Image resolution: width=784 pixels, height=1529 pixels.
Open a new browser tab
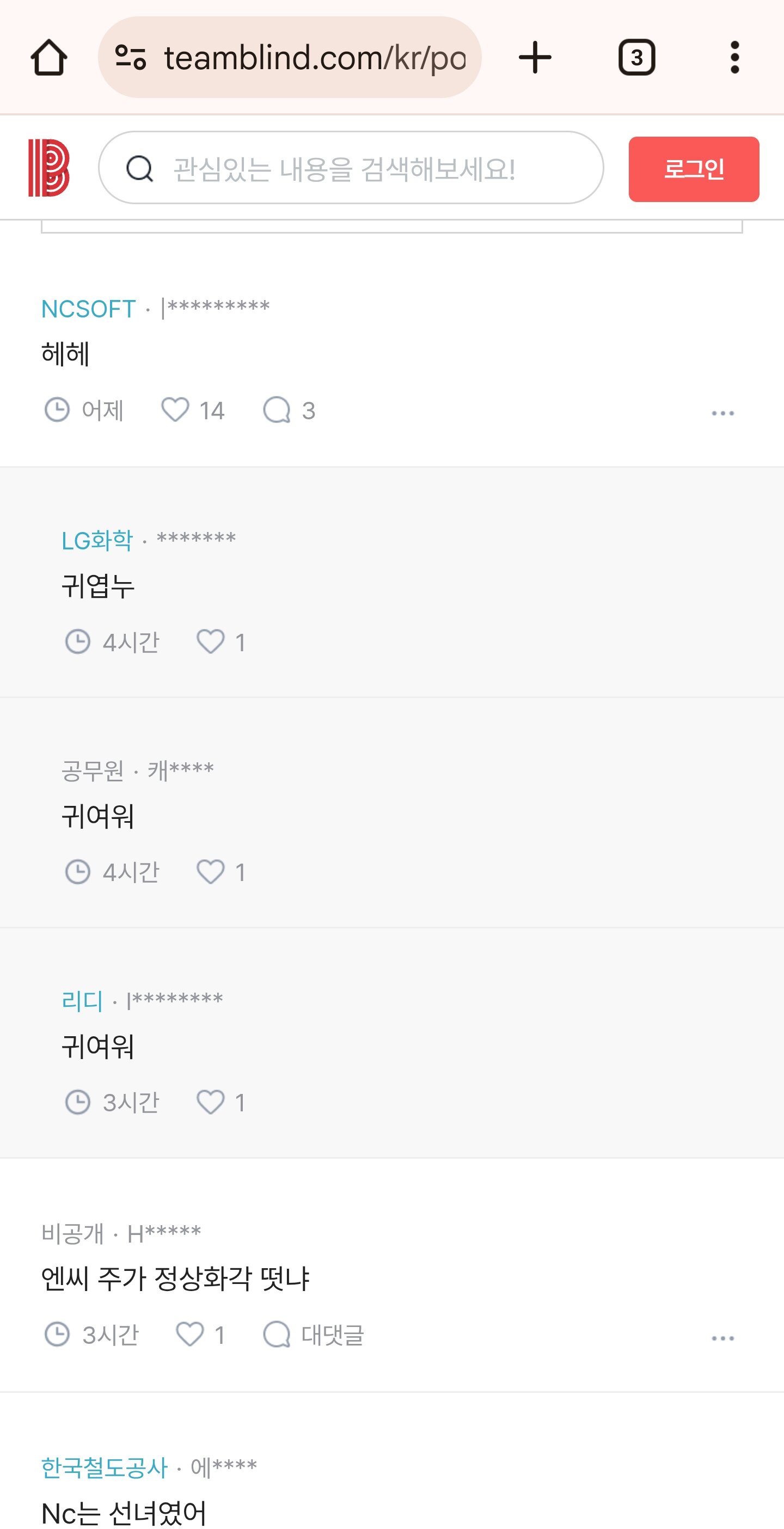click(535, 58)
